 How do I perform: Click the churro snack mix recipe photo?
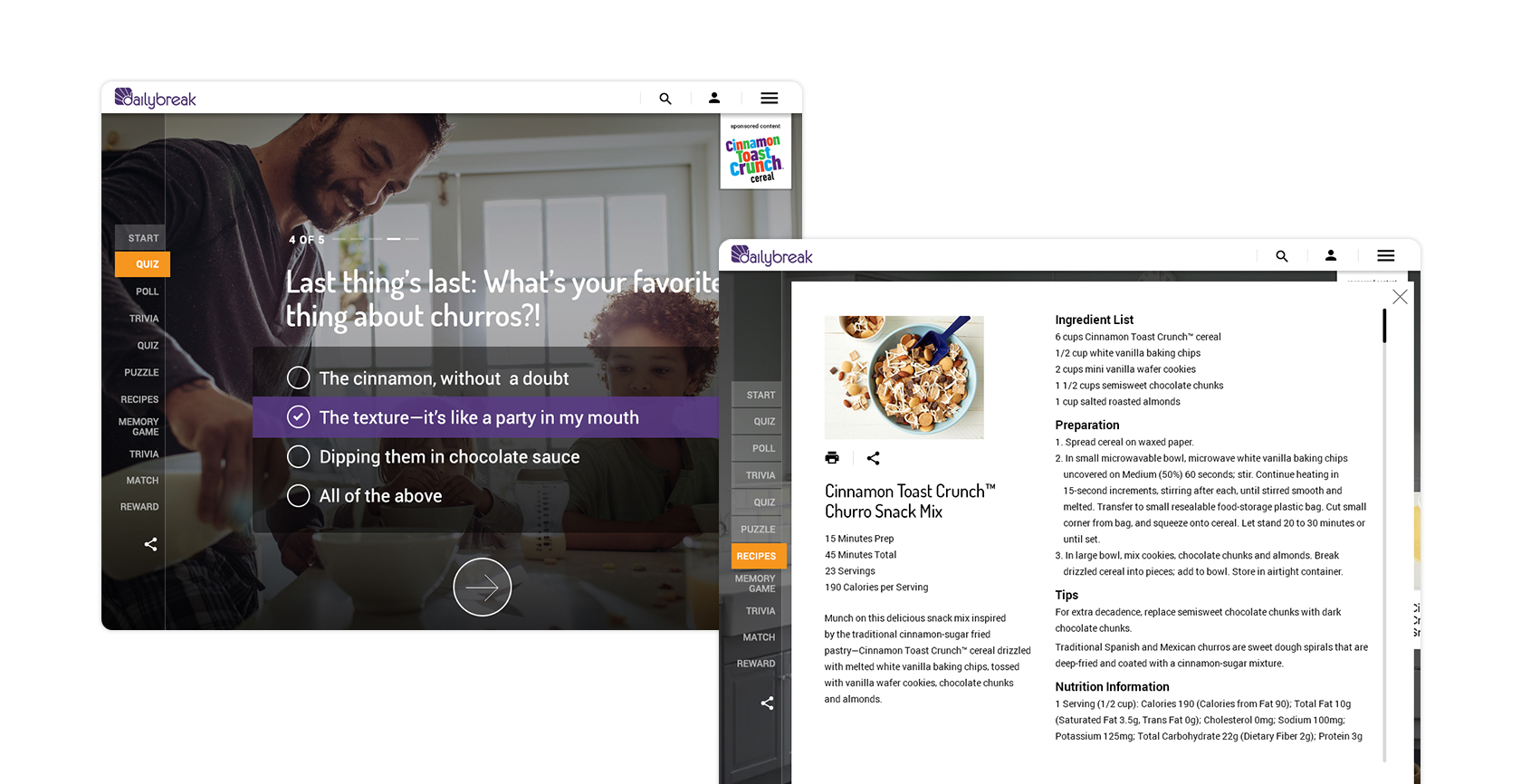(x=904, y=377)
